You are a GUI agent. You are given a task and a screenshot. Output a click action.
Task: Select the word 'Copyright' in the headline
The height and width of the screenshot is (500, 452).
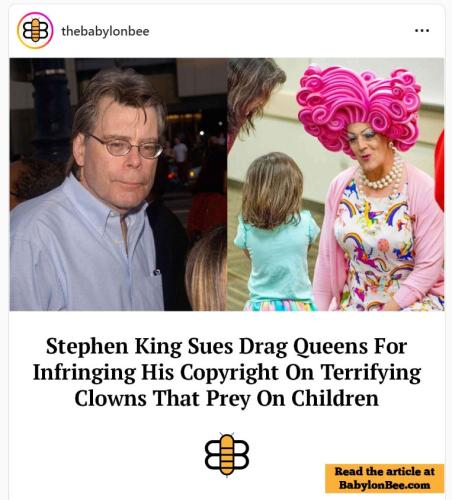pos(230,372)
